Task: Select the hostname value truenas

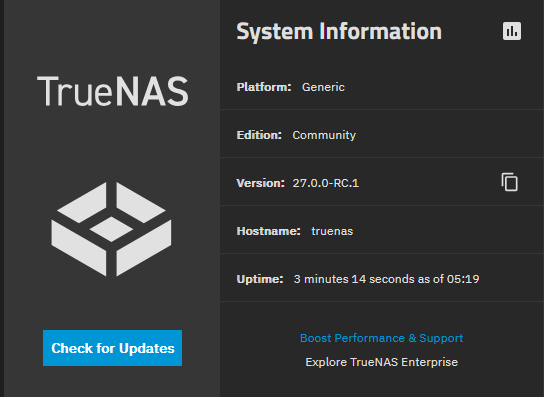Action: pos(332,231)
